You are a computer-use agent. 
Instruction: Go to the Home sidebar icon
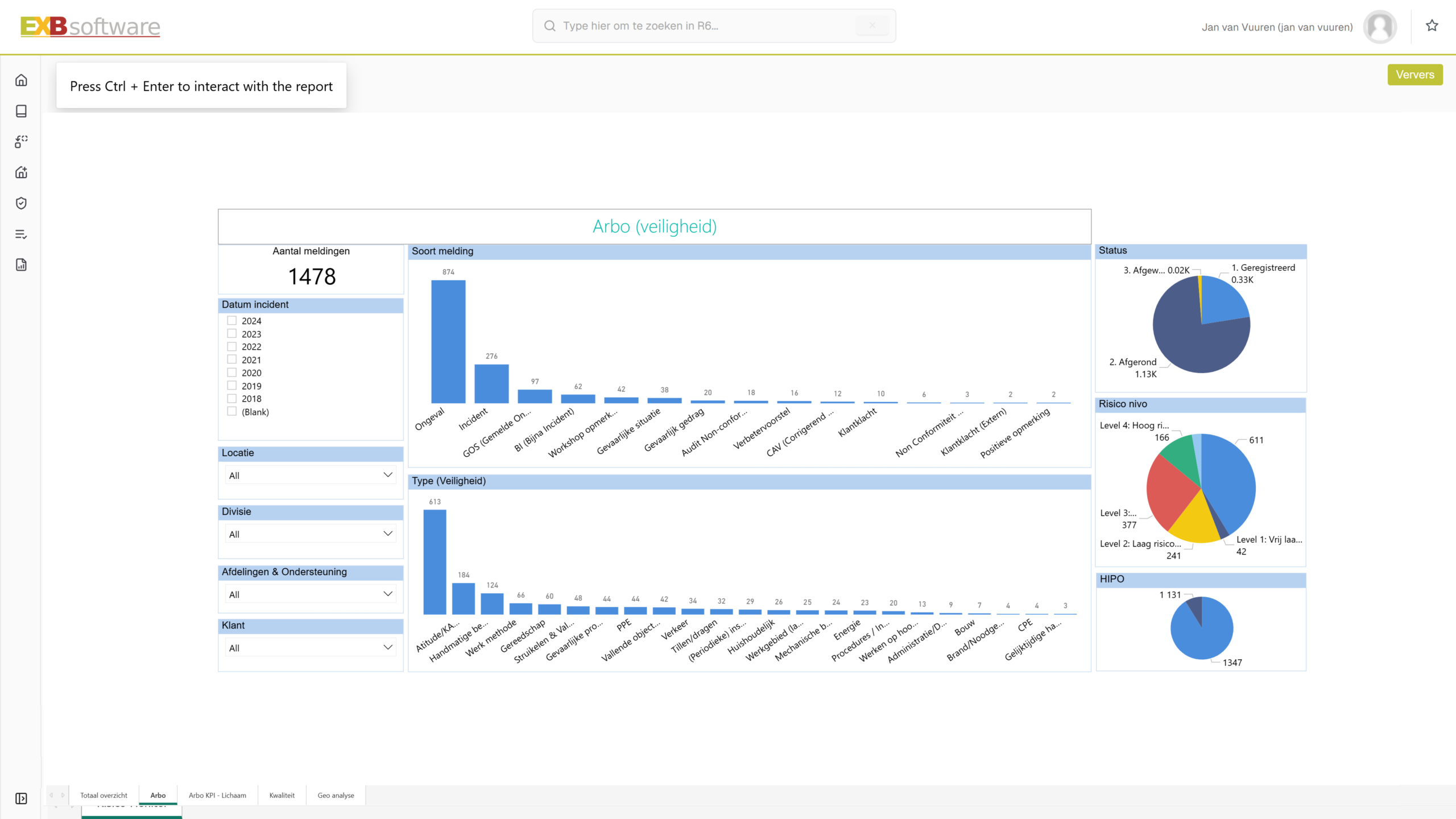(21, 80)
